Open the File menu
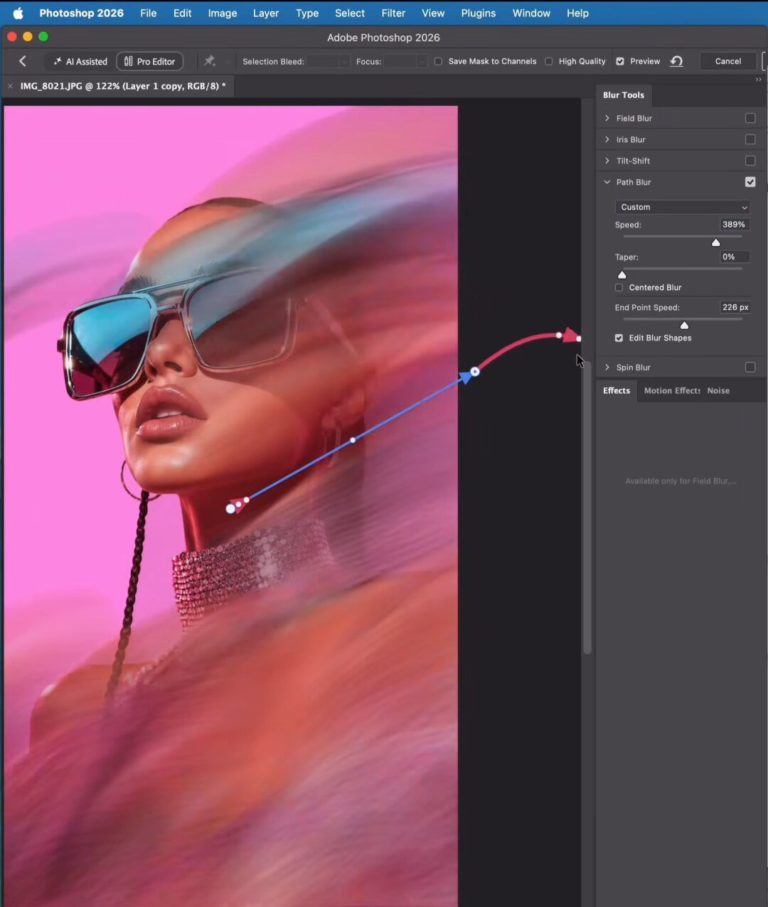The width and height of the screenshot is (768, 907). tap(148, 13)
